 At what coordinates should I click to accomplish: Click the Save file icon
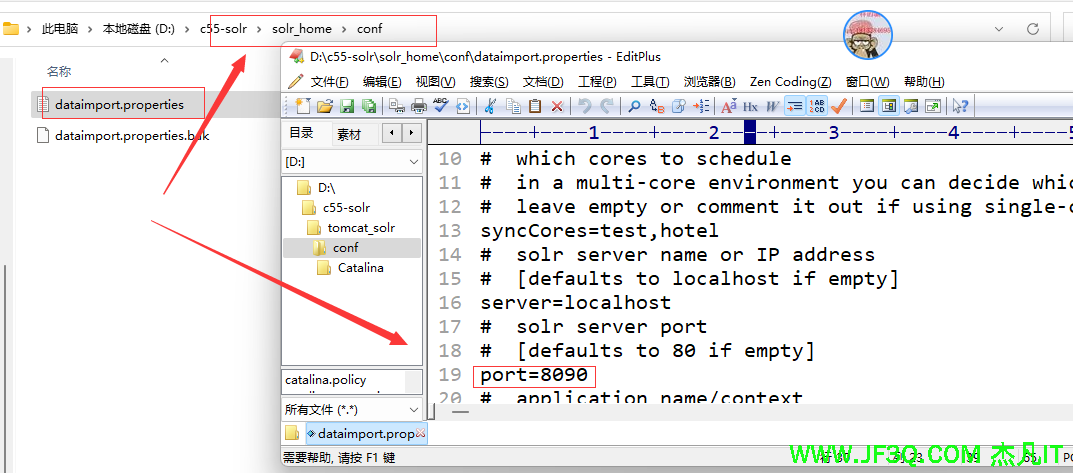coord(347,106)
